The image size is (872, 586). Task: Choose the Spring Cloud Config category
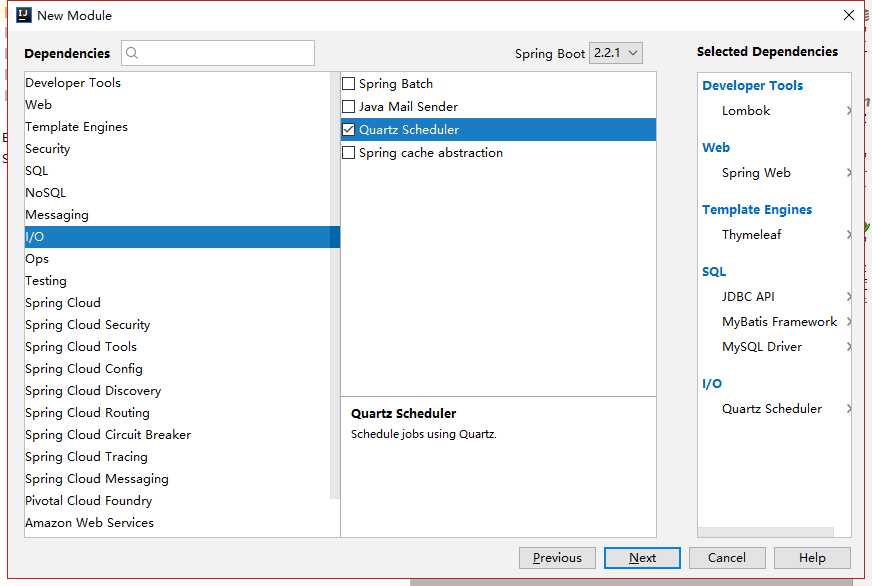(177, 369)
